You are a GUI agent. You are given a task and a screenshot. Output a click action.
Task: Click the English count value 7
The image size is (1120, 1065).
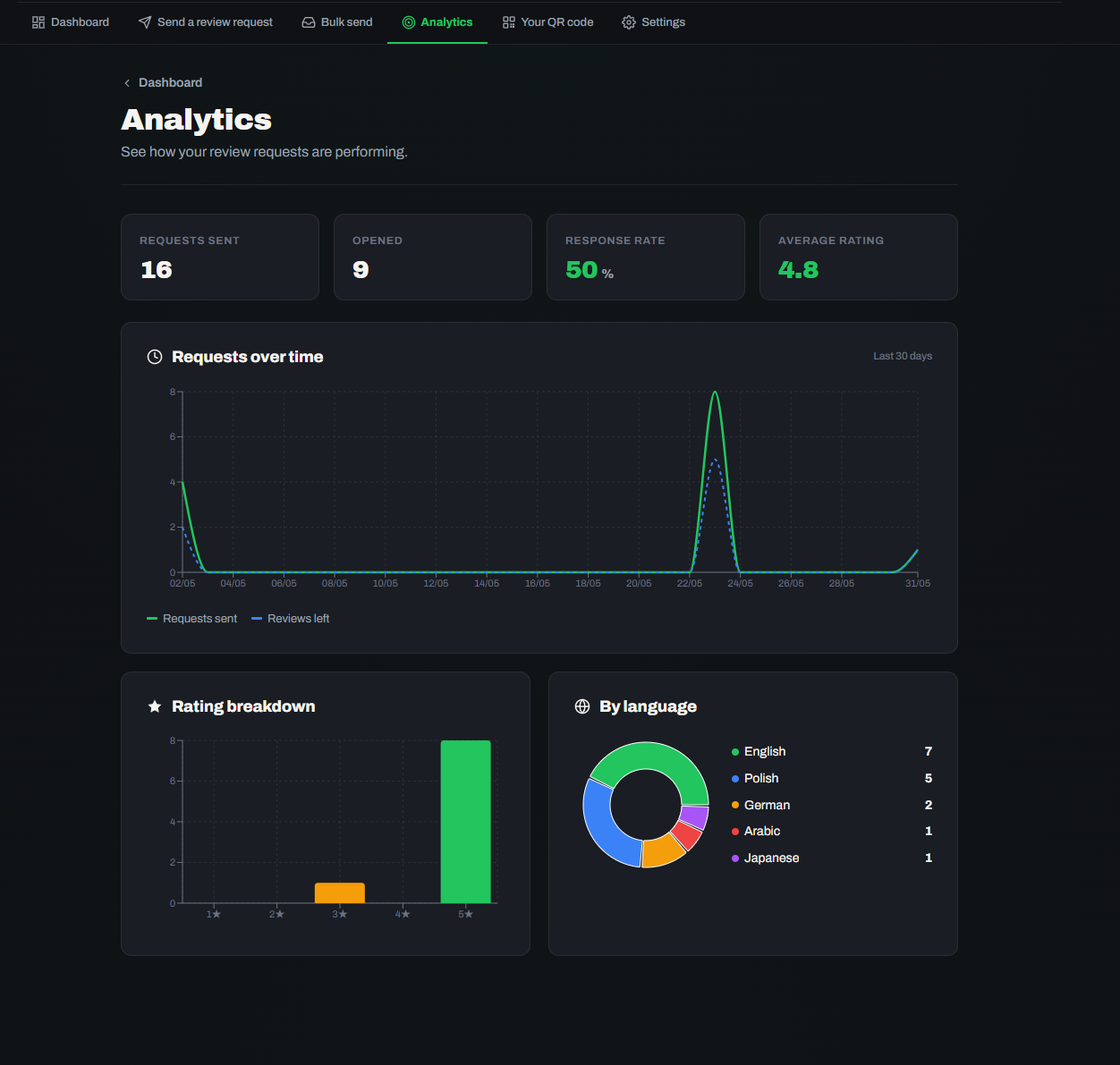(929, 752)
